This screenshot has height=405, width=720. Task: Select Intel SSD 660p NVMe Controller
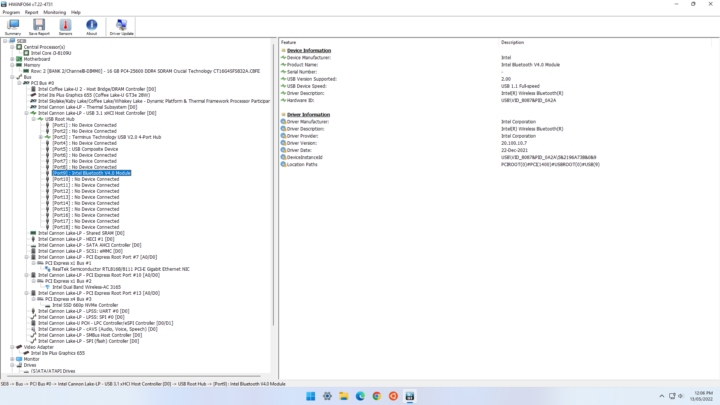point(85,305)
